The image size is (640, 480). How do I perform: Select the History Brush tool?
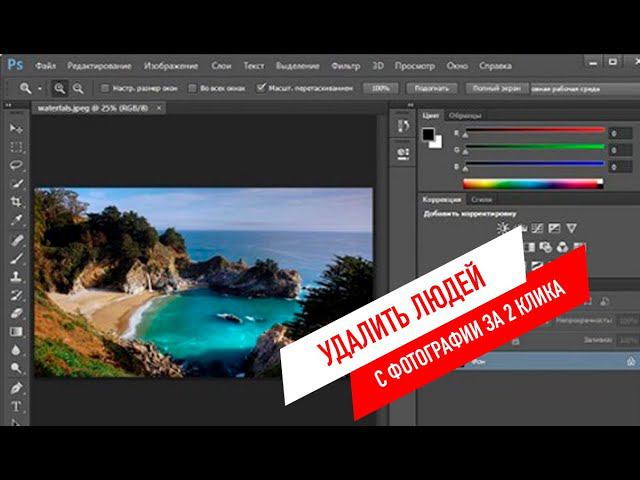[16, 295]
